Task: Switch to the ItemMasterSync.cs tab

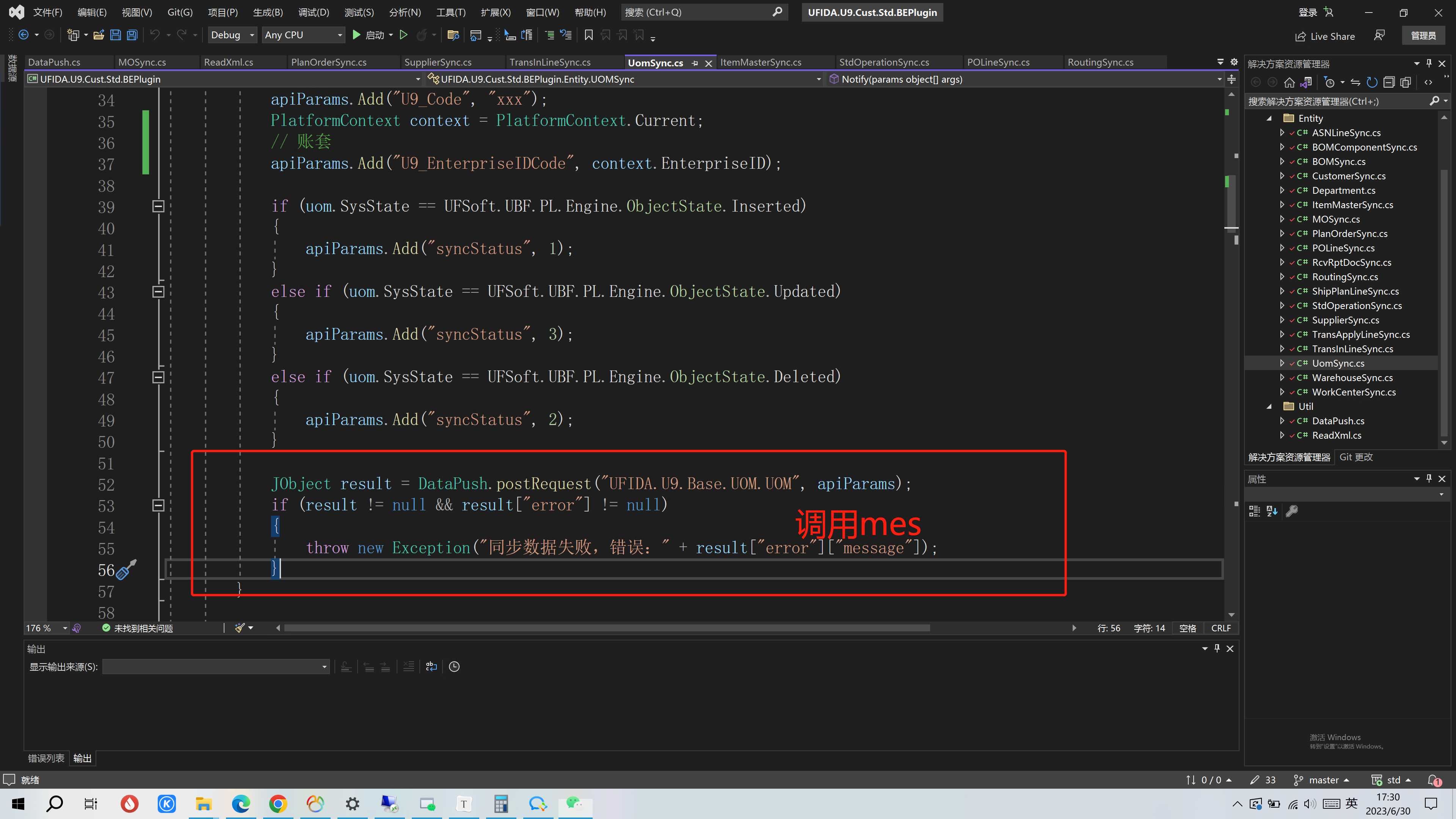Action: point(761,62)
